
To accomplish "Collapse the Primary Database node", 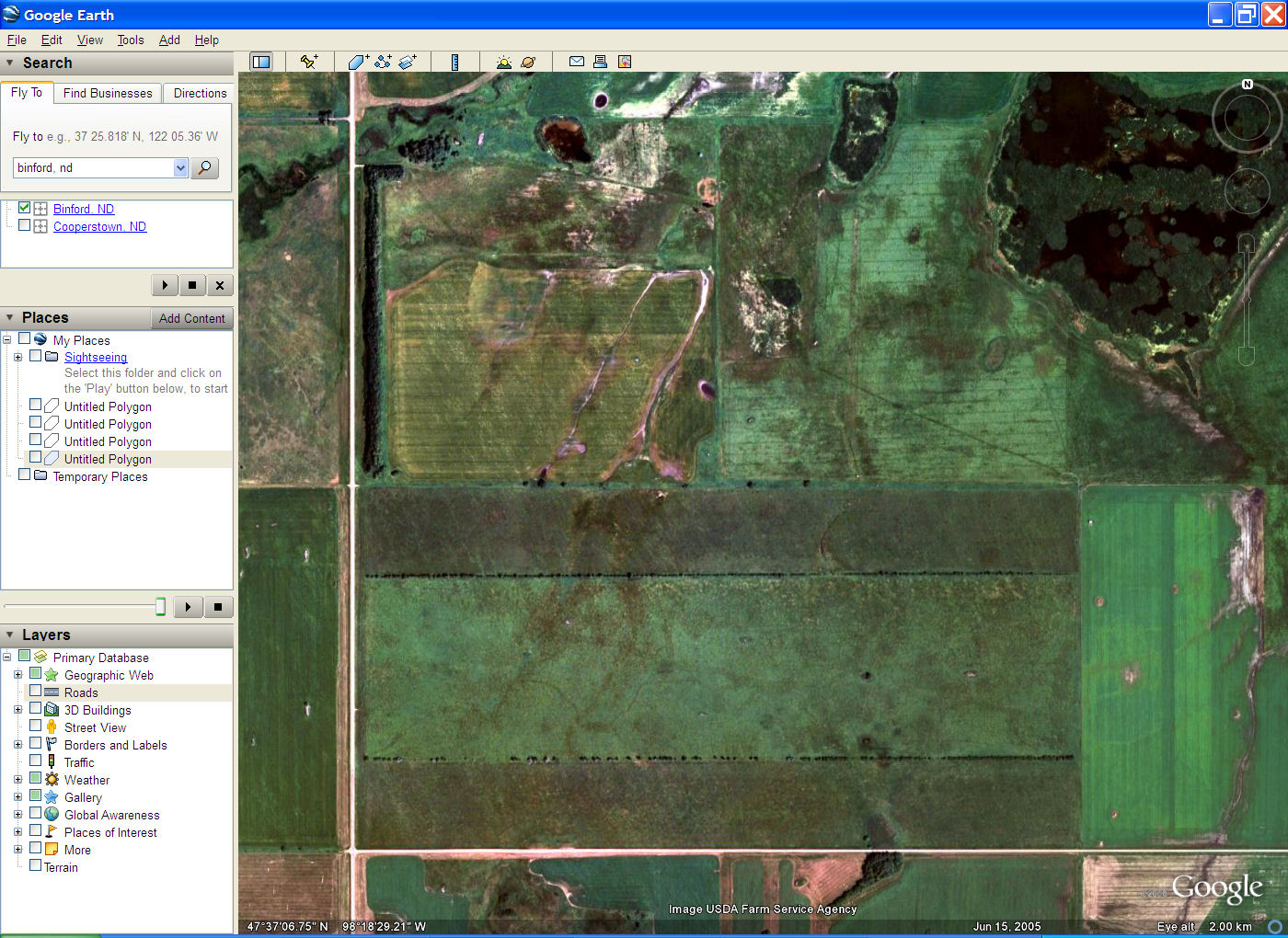I will click(x=6, y=658).
